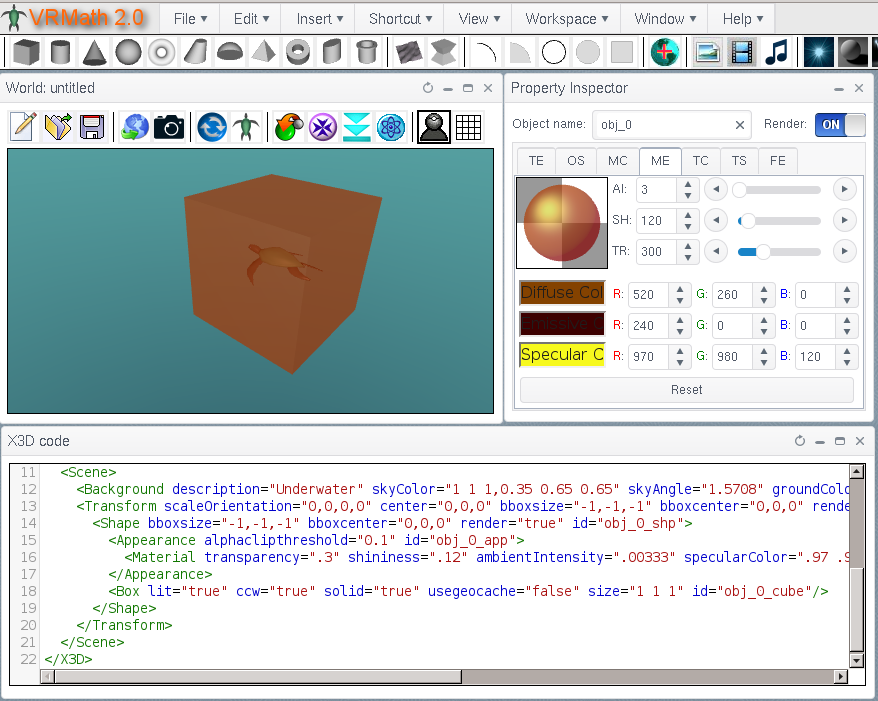878x701 pixels.
Task: Open the ME tab in Property Inspector
Action: 660,160
